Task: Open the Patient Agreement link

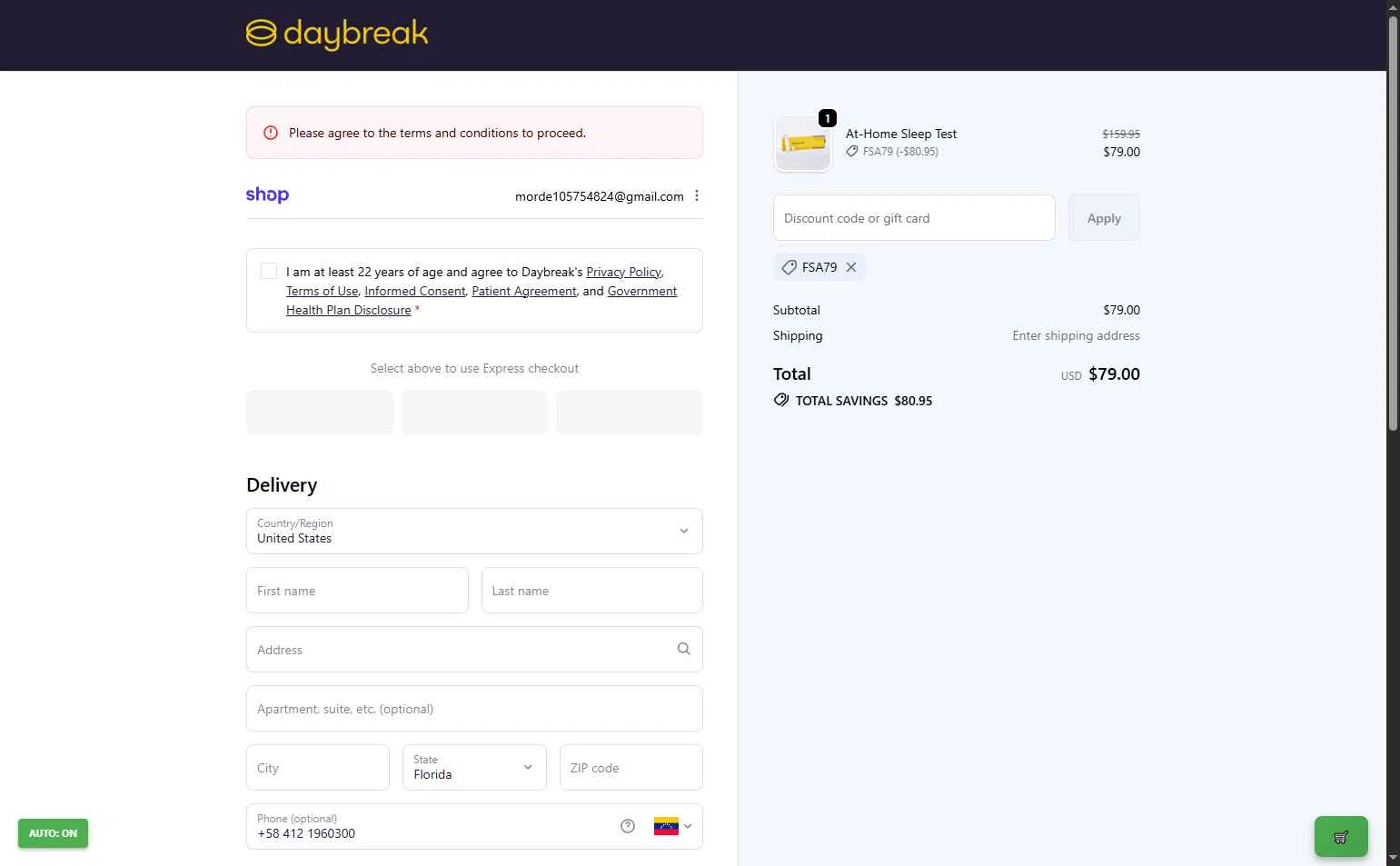Action: [x=524, y=291]
